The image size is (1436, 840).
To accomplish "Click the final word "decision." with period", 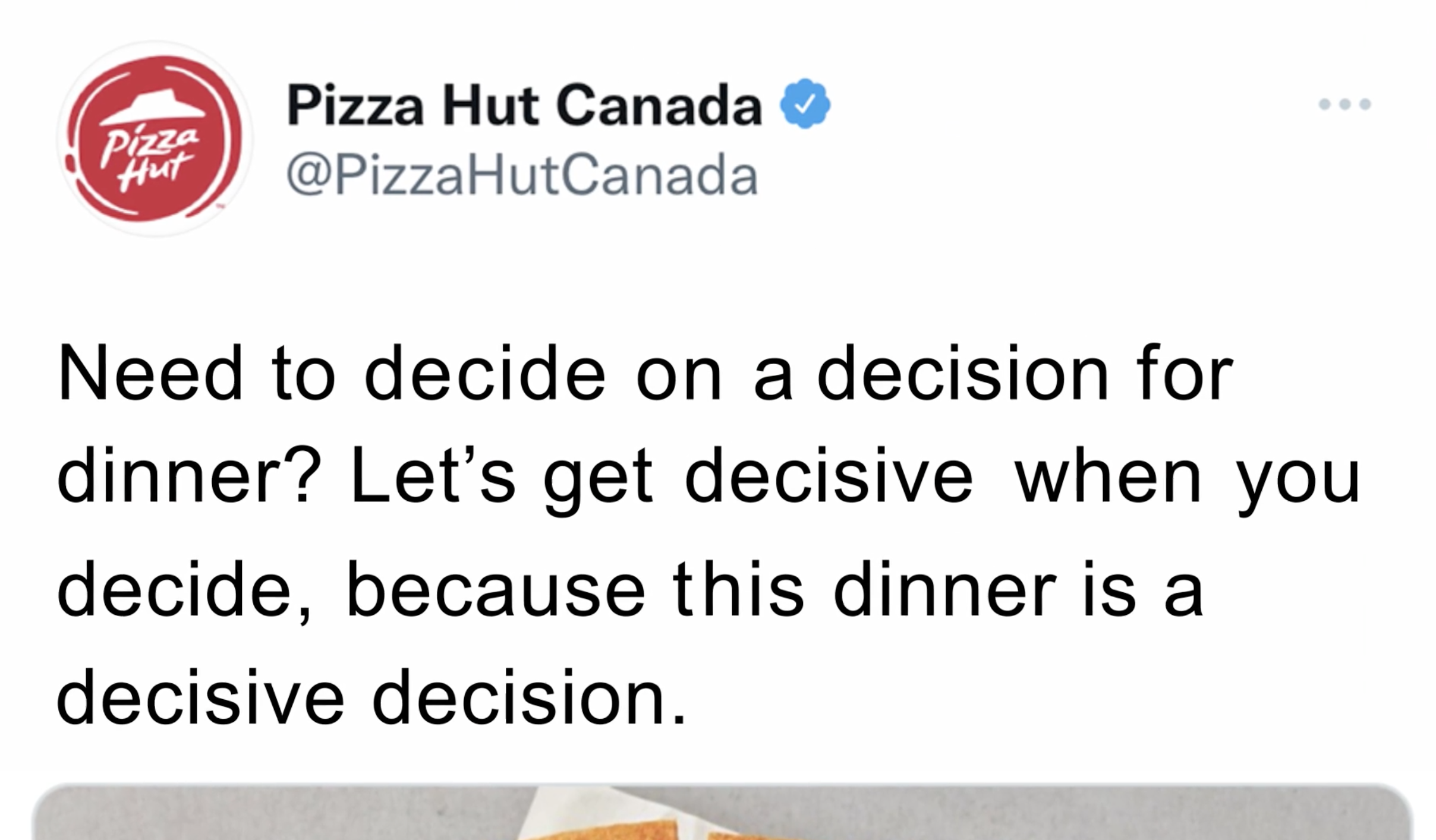I will (529, 697).
